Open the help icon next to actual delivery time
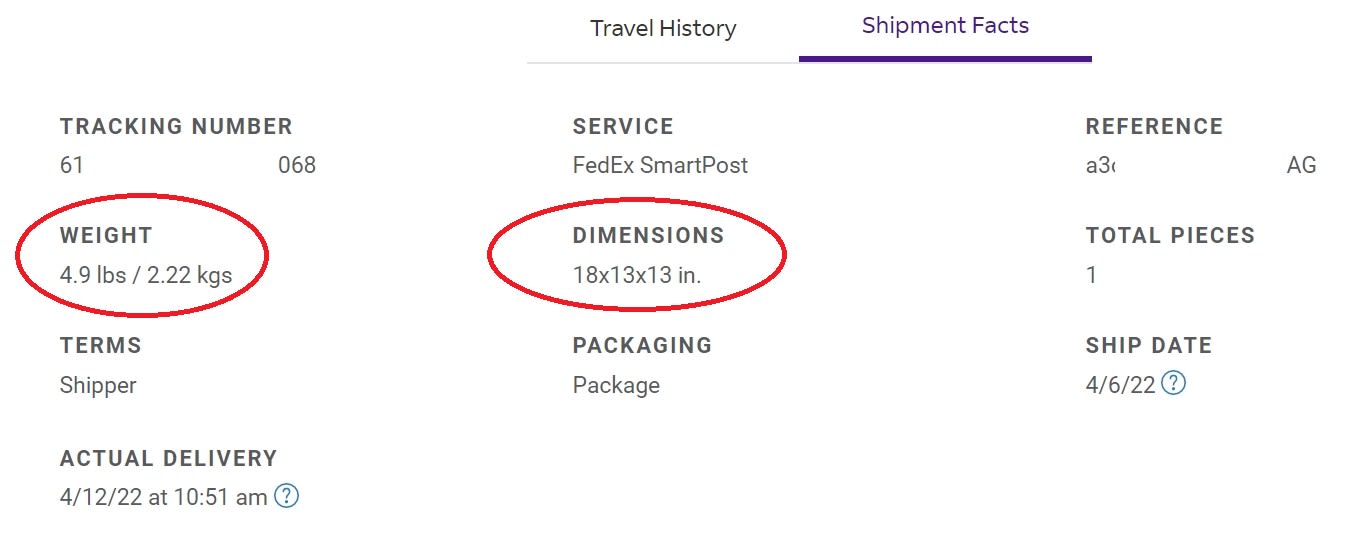Image resolution: width=1371 pixels, height=547 pixels. click(x=287, y=496)
